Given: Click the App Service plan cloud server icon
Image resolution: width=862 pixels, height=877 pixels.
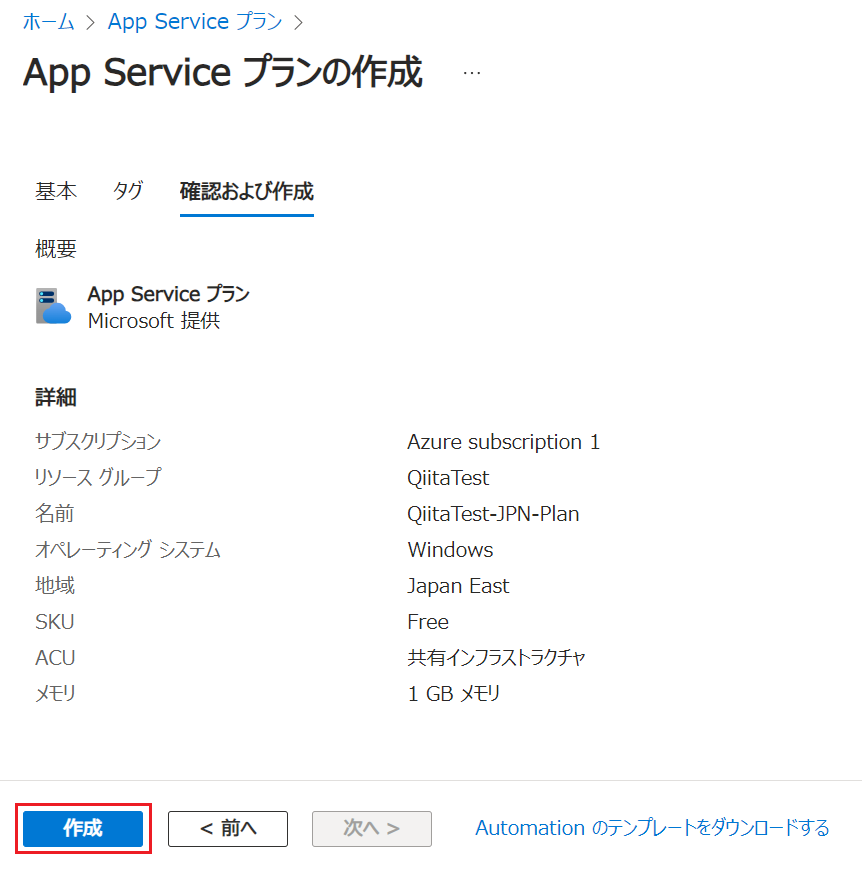Looking at the screenshot, I should click(54, 306).
